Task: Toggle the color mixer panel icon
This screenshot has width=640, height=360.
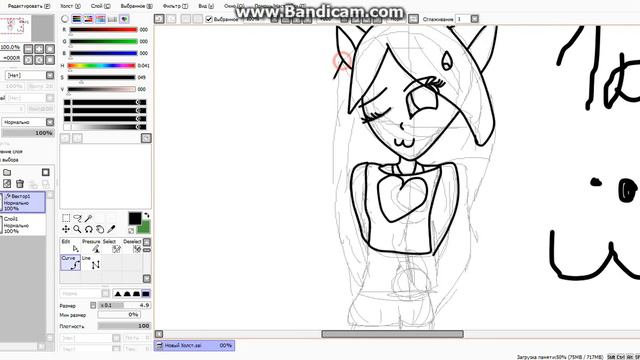Action: [100, 19]
